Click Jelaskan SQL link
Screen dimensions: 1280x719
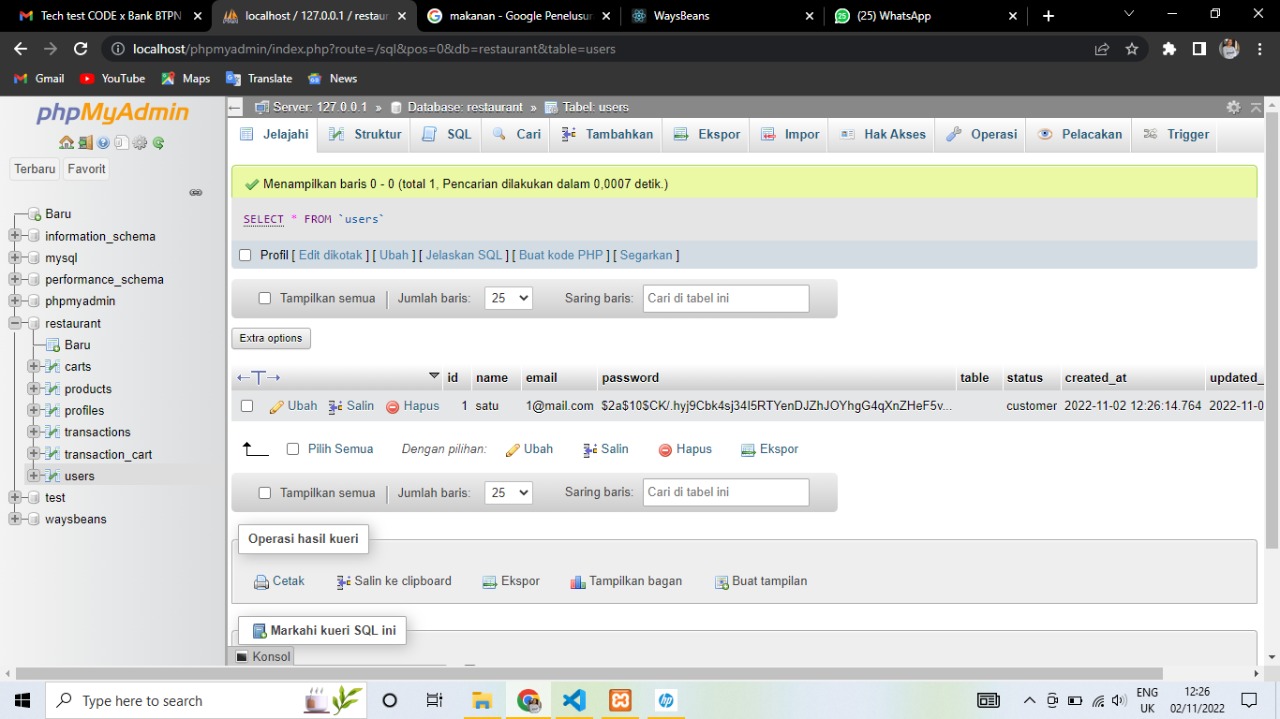point(464,255)
